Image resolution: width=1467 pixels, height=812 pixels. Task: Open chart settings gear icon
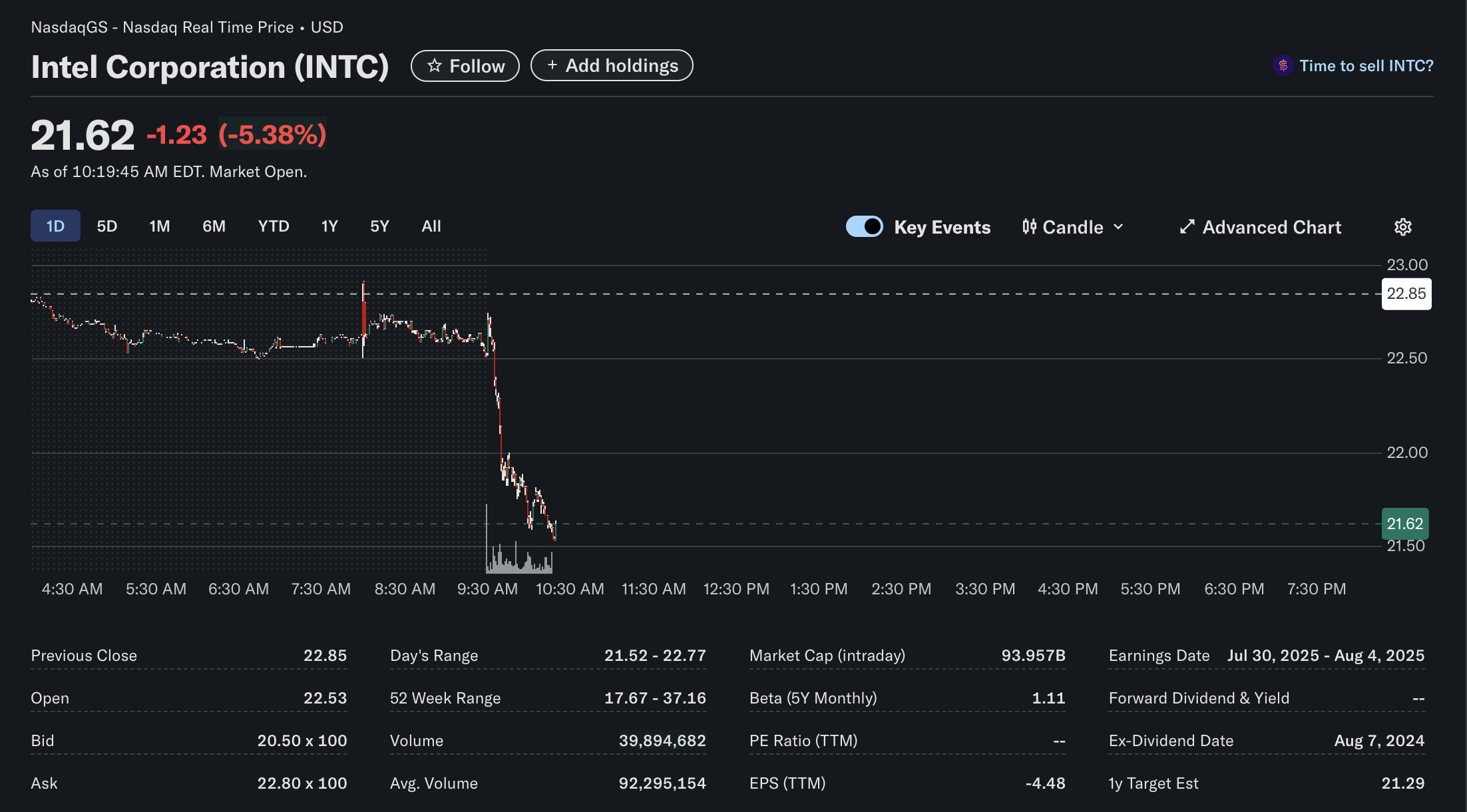pyautogui.click(x=1402, y=227)
